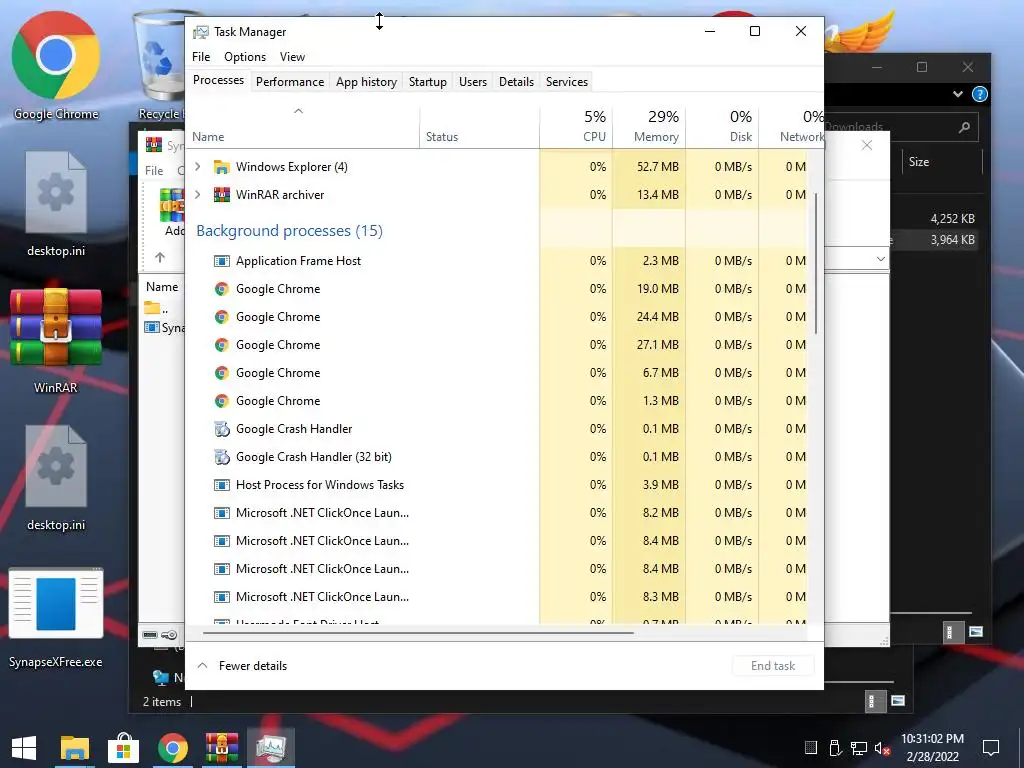Click the WinRAR archiver process icon
The height and width of the screenshot is (768, 1024).
[222, 195]
